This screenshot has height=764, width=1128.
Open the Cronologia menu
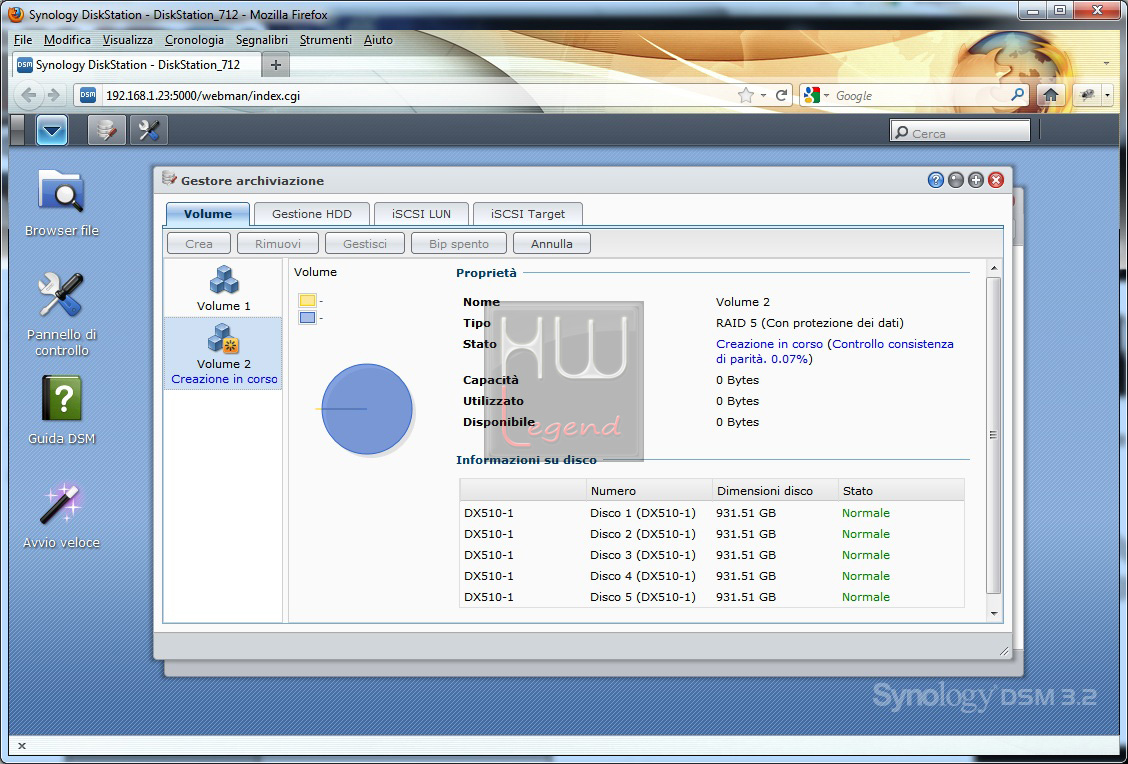(x=194, y=40)
